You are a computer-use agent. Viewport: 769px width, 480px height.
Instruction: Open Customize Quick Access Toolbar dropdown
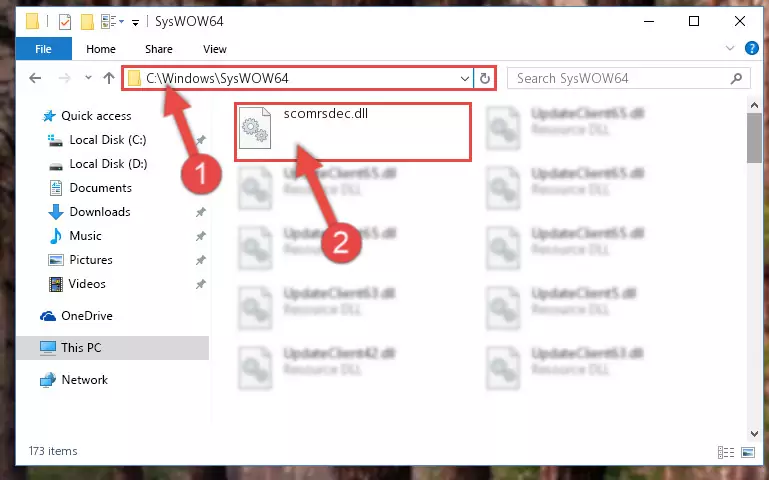point(135,22)
